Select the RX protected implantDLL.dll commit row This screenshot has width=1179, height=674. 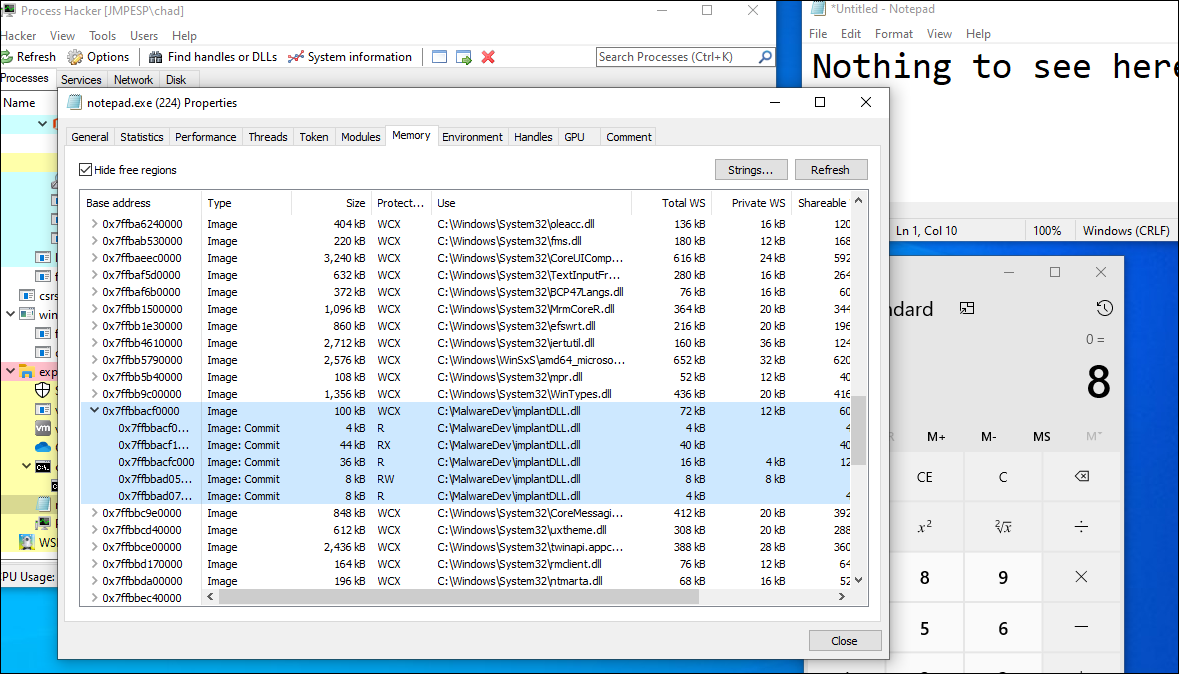[465, 445]
